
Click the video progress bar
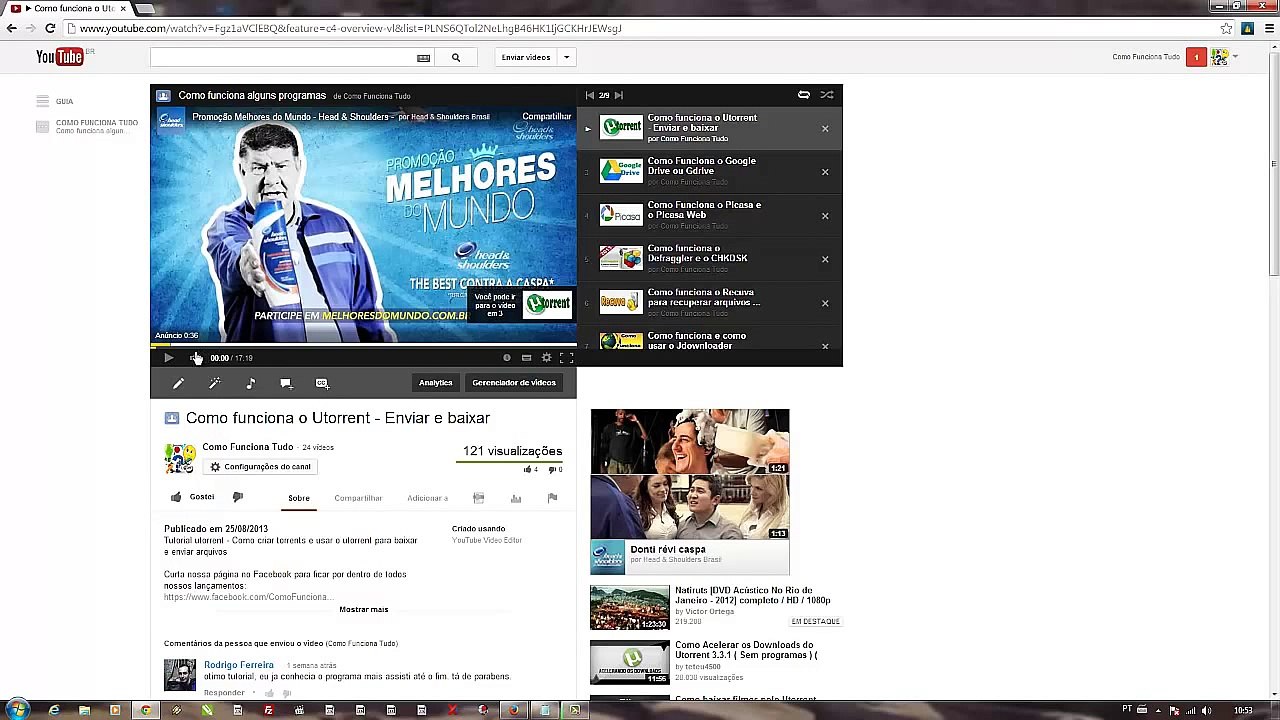pyautogui.click(x=363, y=345)
